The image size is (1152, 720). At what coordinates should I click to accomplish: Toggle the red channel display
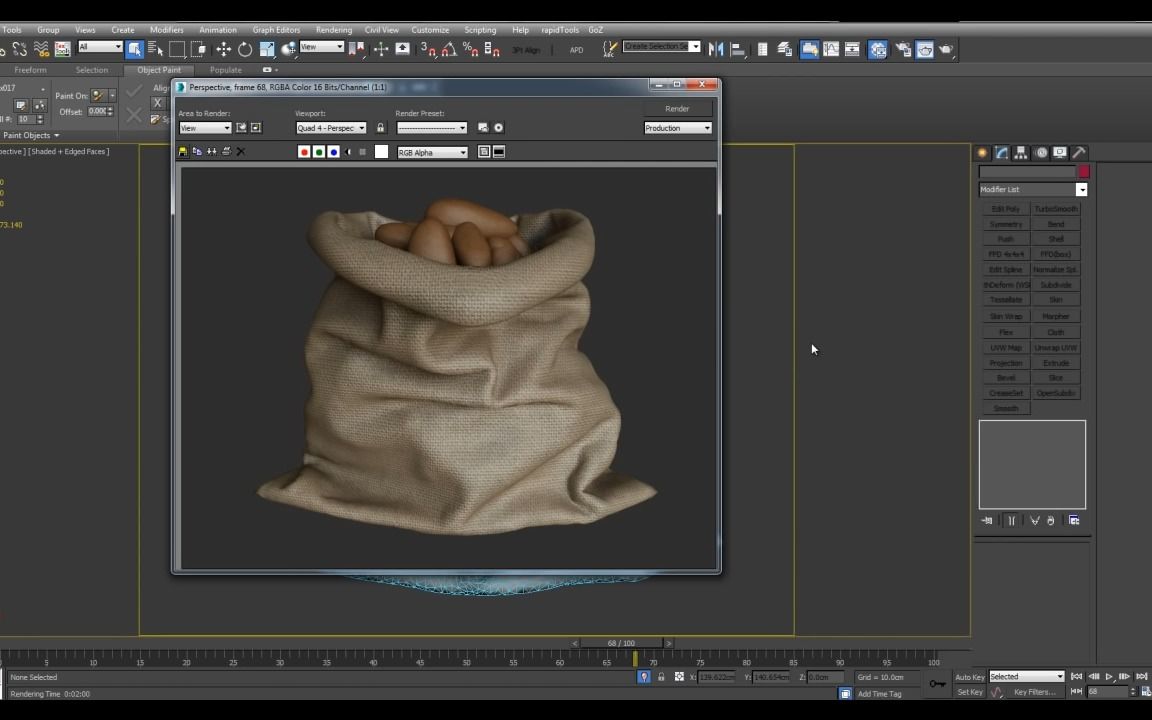pyautogui.click(x=304, y=152)
